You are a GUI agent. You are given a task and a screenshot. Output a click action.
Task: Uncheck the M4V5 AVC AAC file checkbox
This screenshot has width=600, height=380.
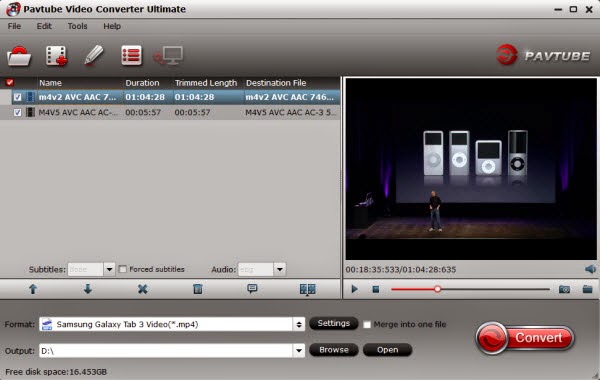[17, 113]
